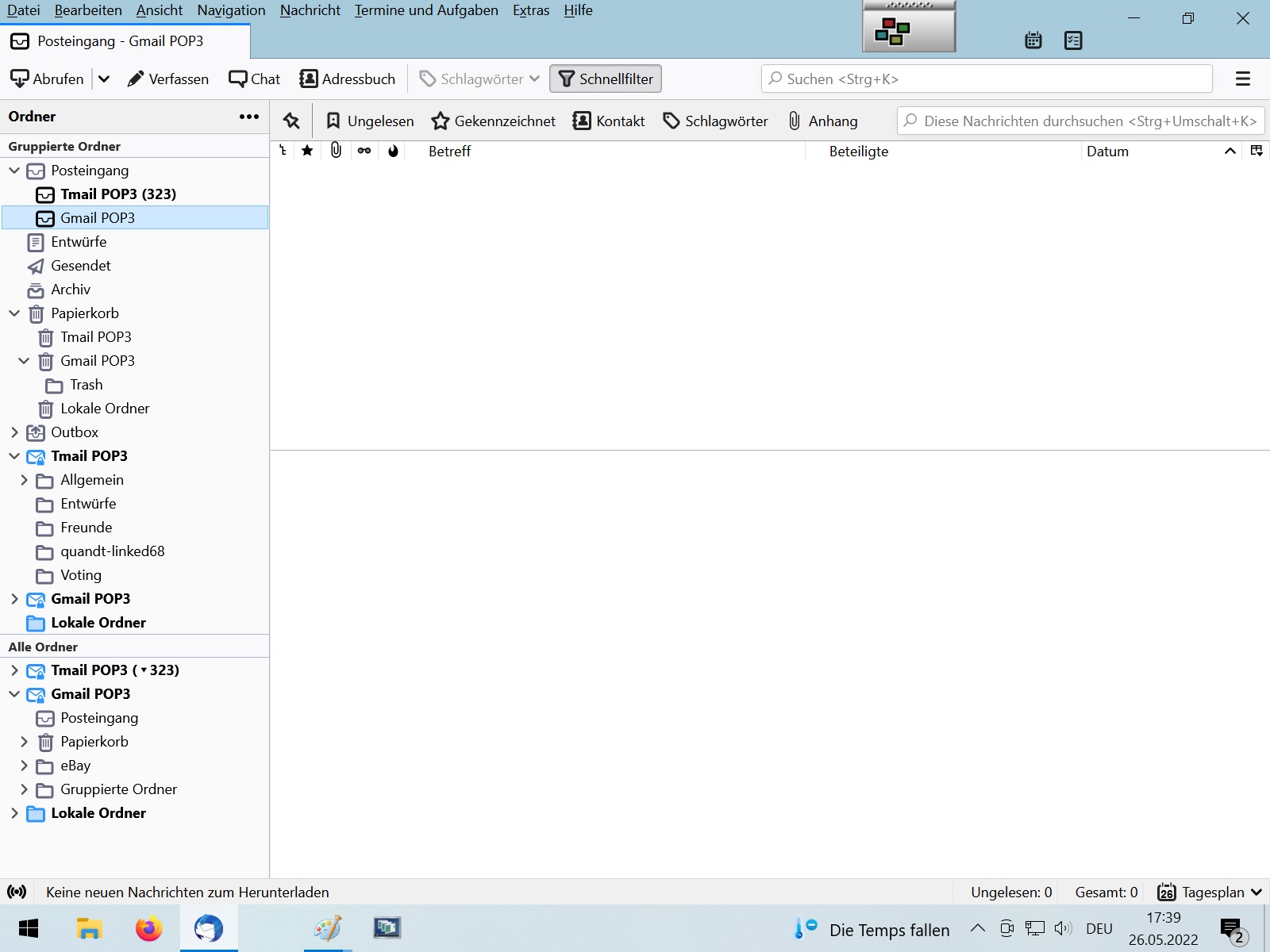Open the tasks icon in the tab bar
This screenshot has height=952, width=1270.
(1073, 40)
